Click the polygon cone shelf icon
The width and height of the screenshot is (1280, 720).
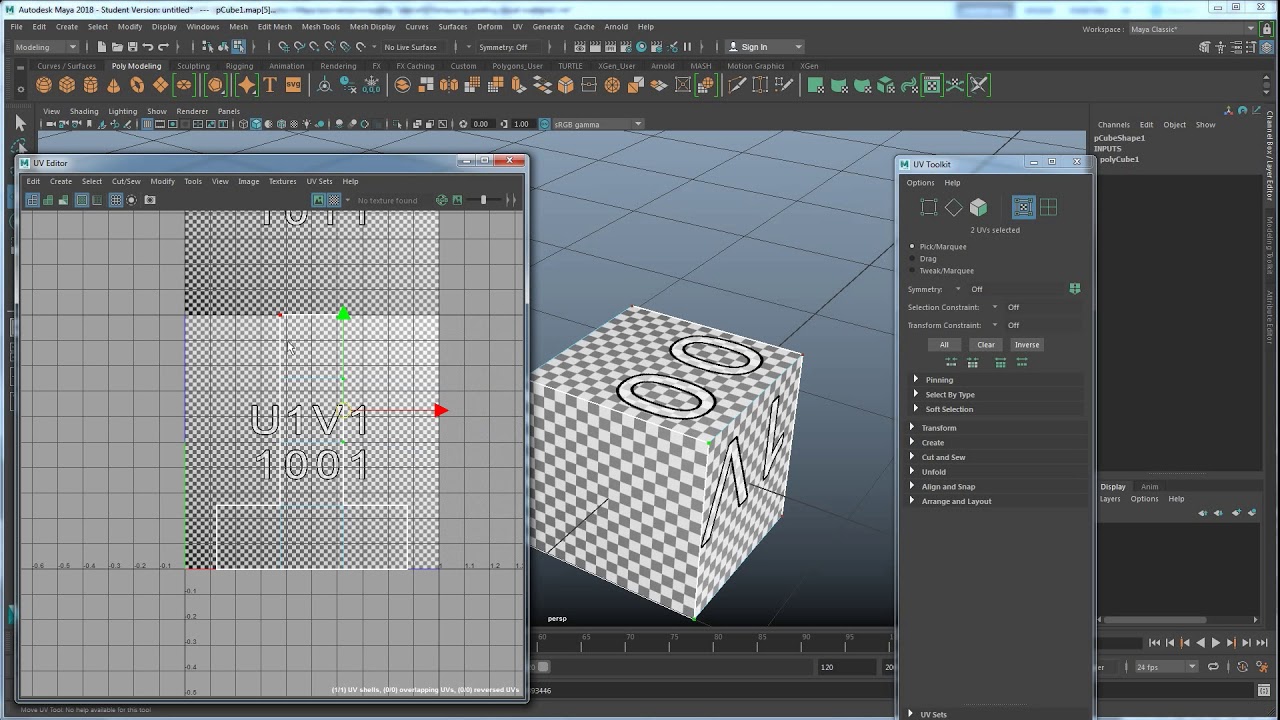(114, 85)
